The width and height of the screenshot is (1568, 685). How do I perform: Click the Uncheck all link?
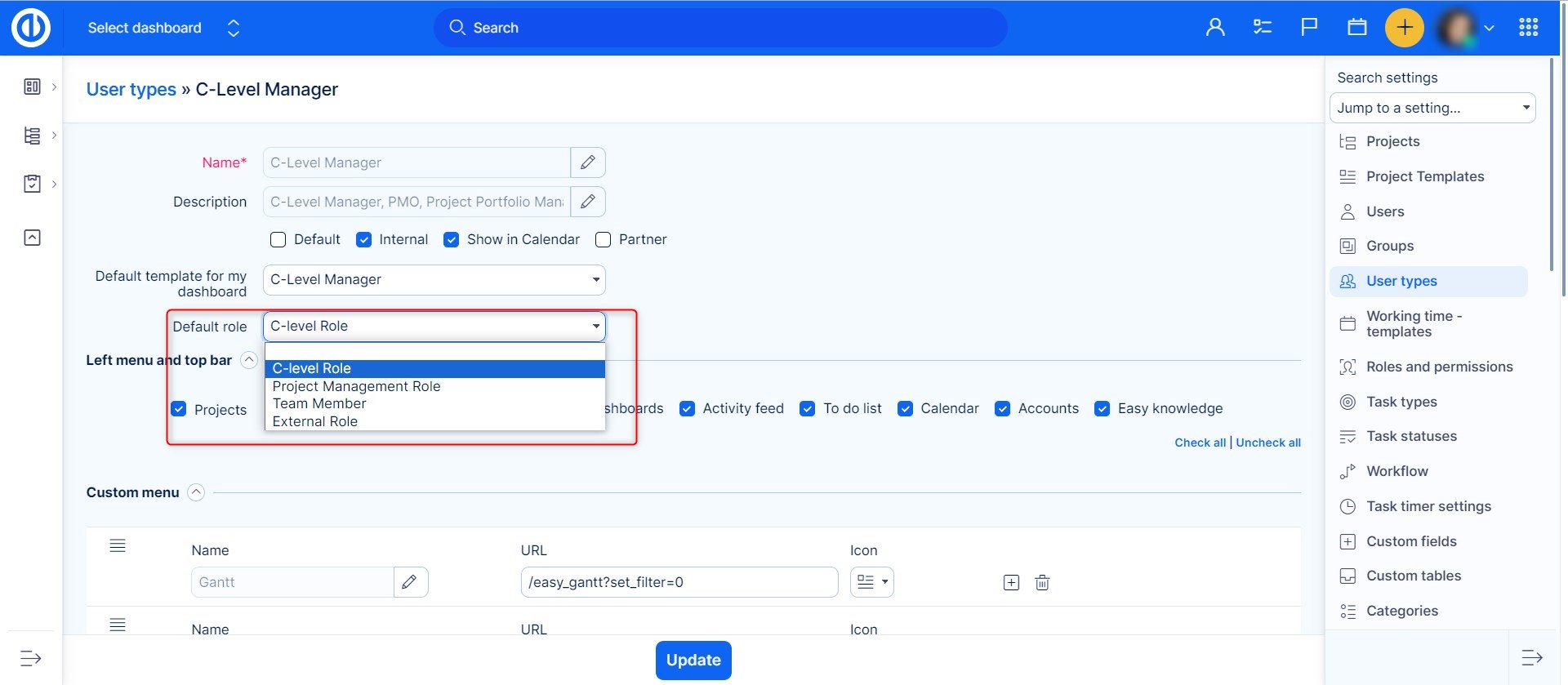point(1267,443)
